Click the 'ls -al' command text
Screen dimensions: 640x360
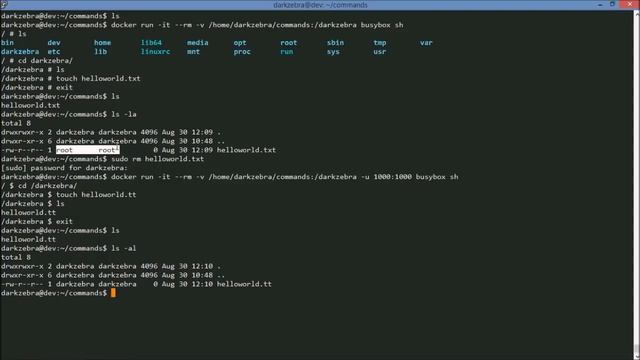click(x=124, y=248)
